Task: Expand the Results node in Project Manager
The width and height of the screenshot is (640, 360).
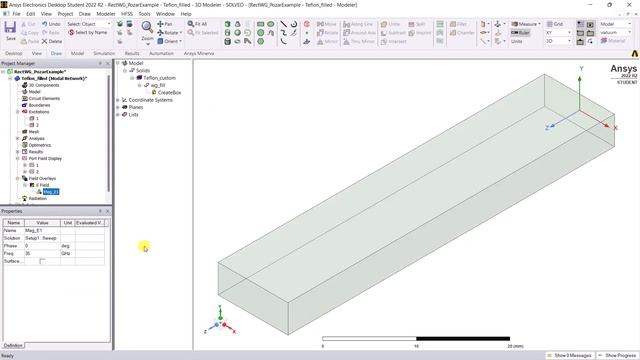Action: [18, 152]
